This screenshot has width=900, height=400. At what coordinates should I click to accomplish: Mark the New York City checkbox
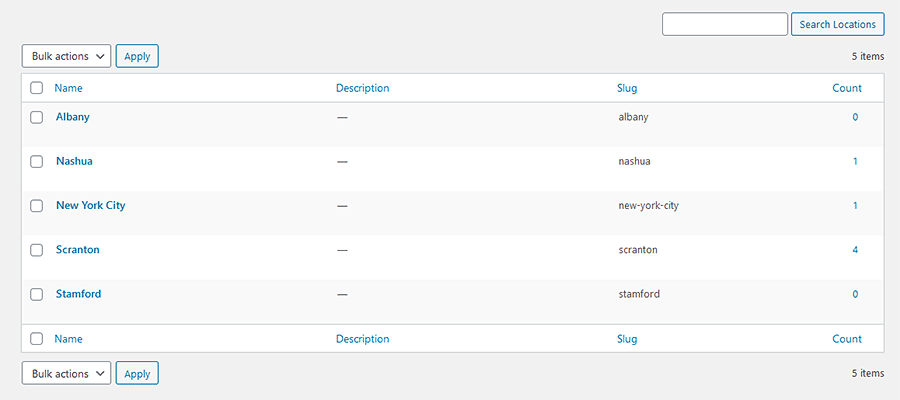36,205
